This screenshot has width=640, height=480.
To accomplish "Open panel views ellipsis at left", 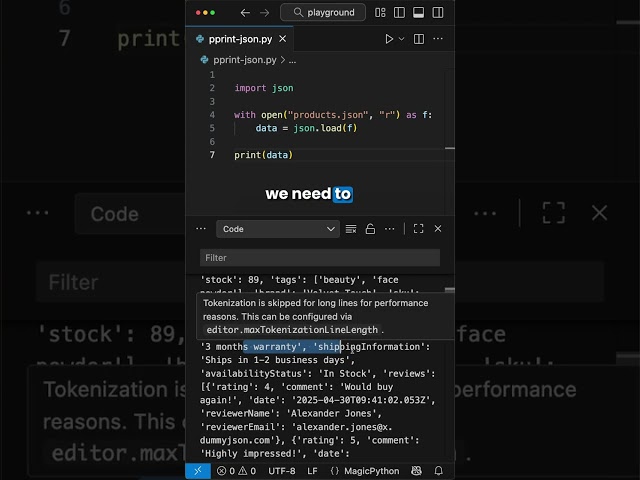I will (201, 229).
